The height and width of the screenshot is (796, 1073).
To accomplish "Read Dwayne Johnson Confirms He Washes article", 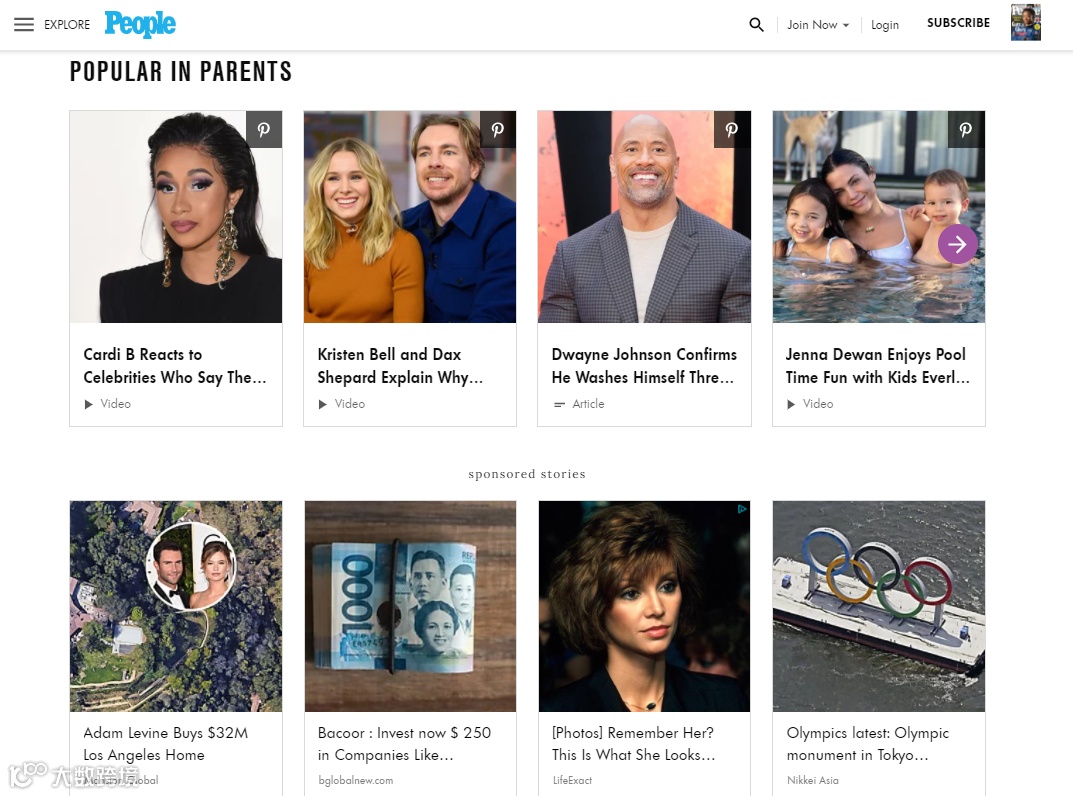I will point(644,365).
